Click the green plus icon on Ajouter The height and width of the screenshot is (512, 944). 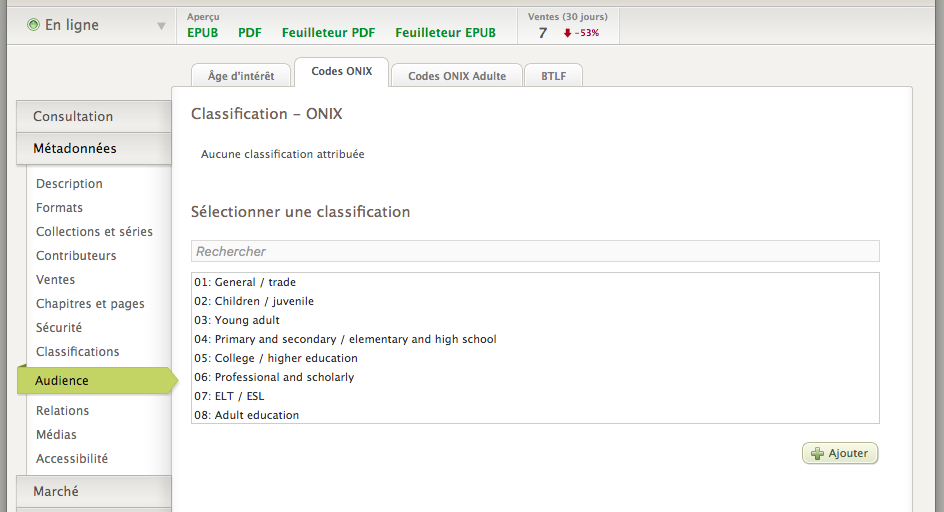click(817, 454)
